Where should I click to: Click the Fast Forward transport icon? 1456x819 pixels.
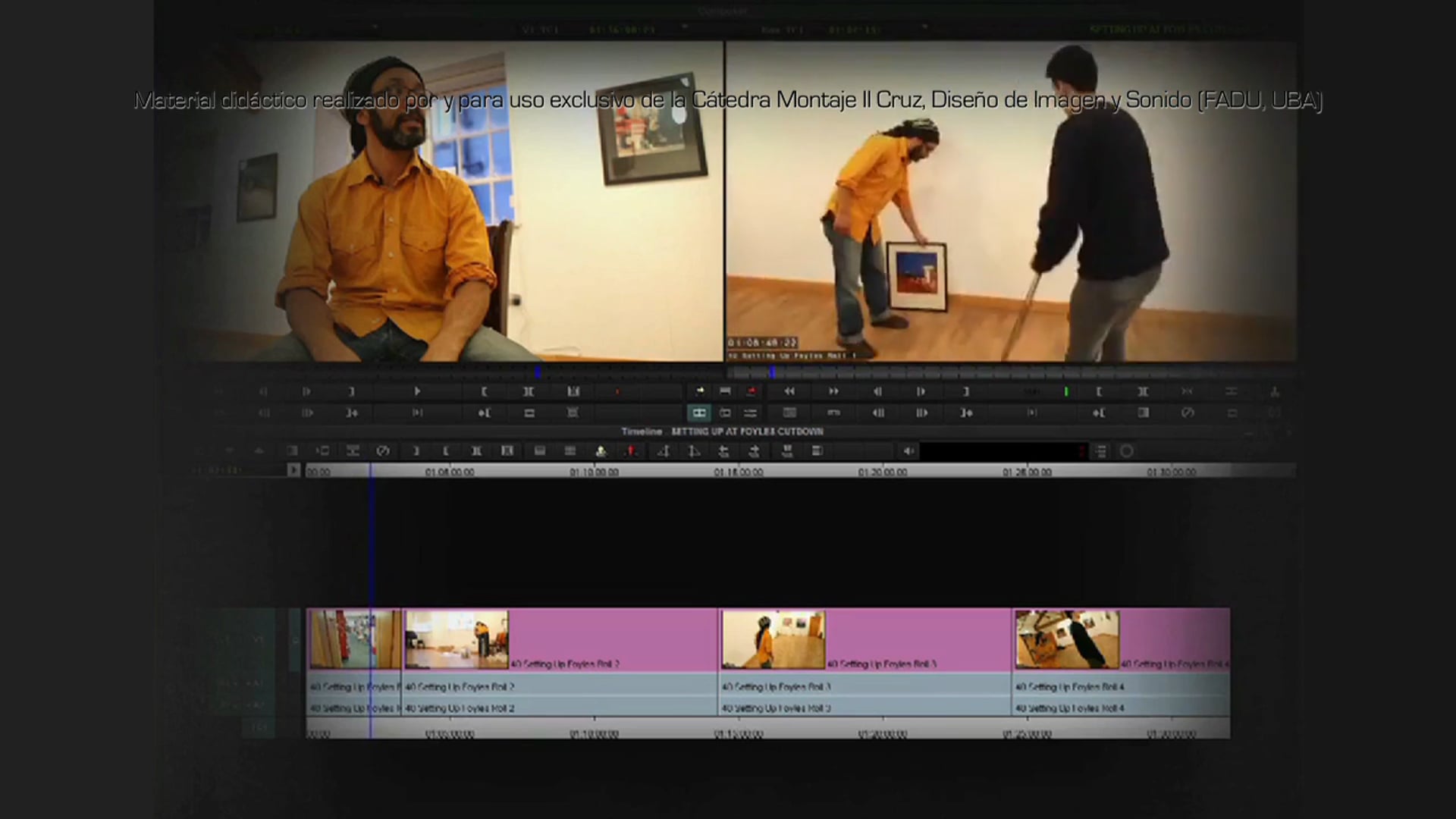click(832, 391)
